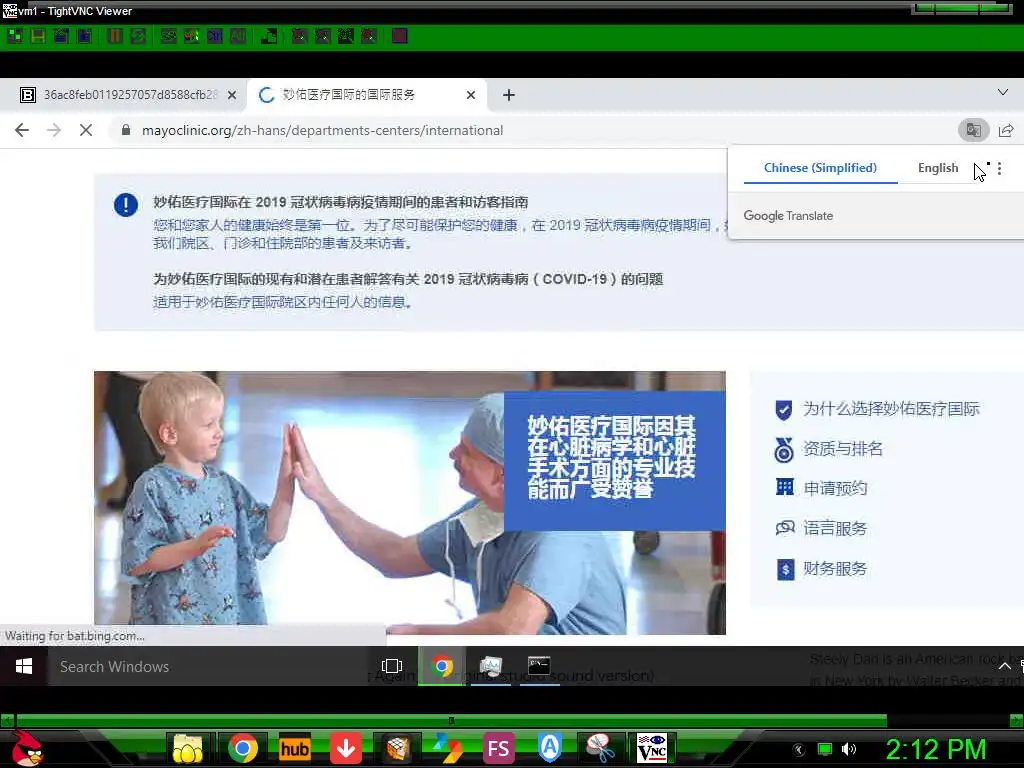Open TightVNC New Connection toolbar icon
1024x768 pixels.
tap(14, 36)
